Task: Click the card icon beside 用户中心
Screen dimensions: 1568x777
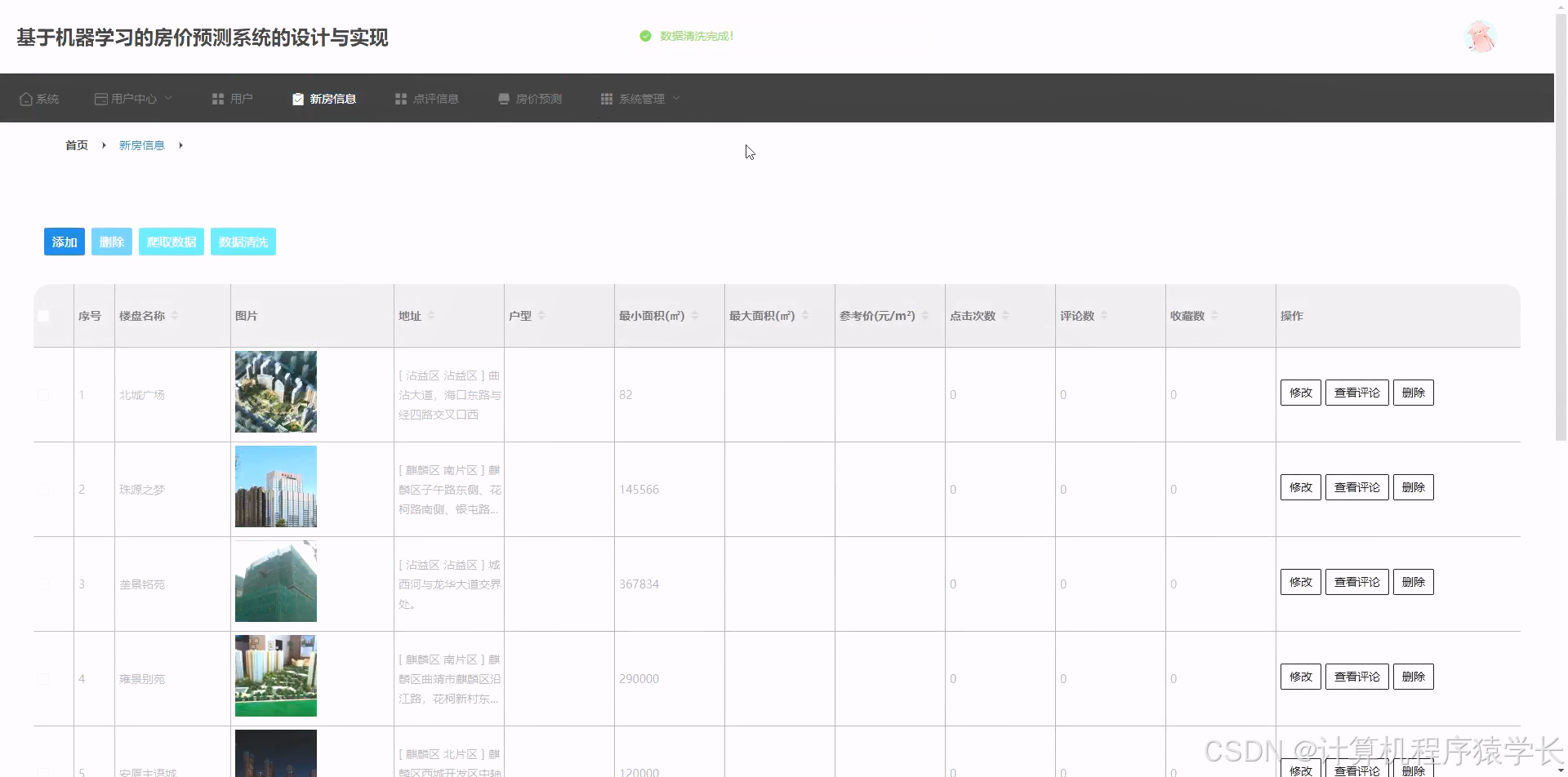Action: [x=101, y=99]
